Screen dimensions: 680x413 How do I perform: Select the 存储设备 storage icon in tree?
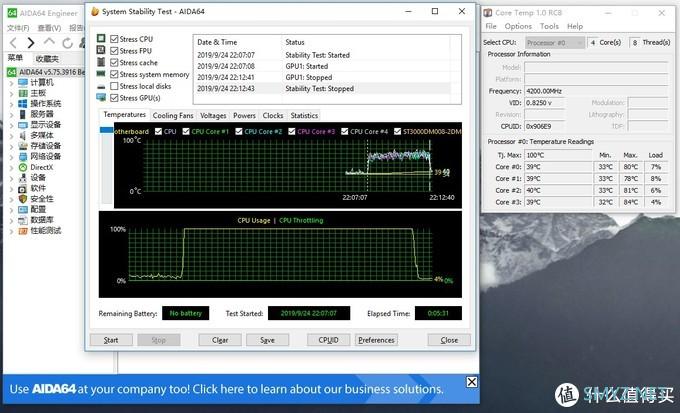[x=23, y=146]
